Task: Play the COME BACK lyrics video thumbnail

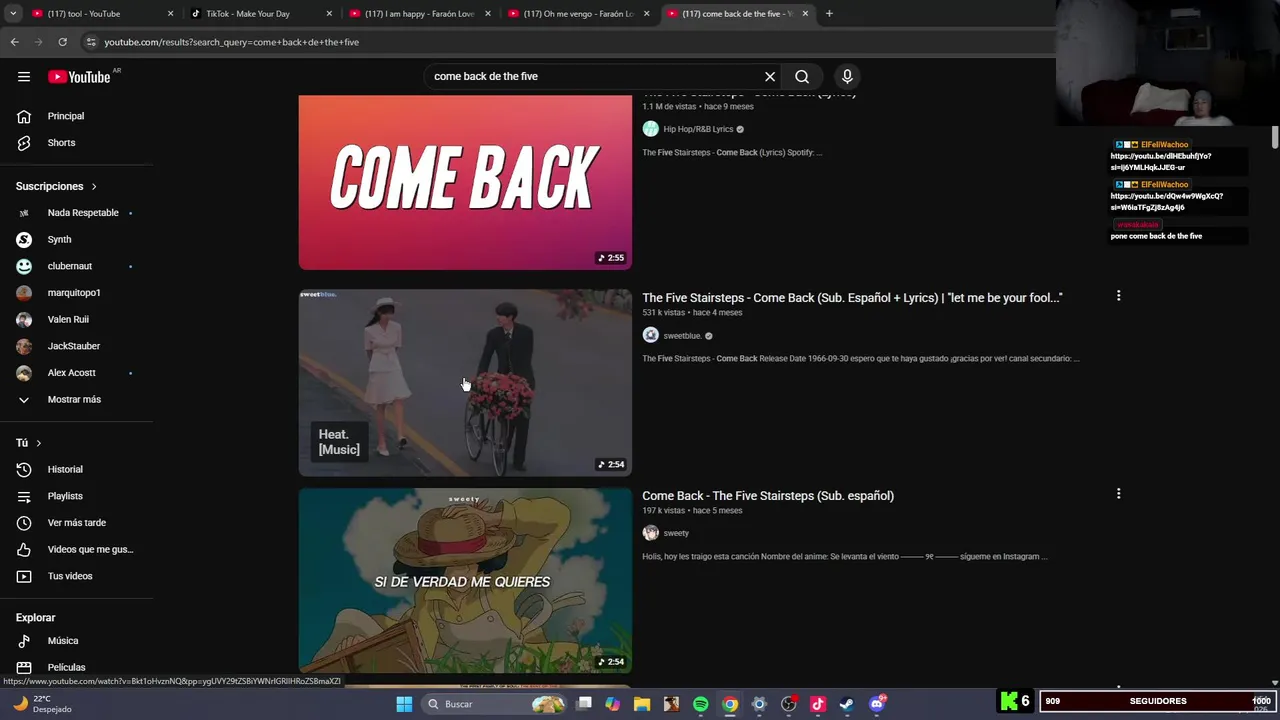Action: point(465,182)
